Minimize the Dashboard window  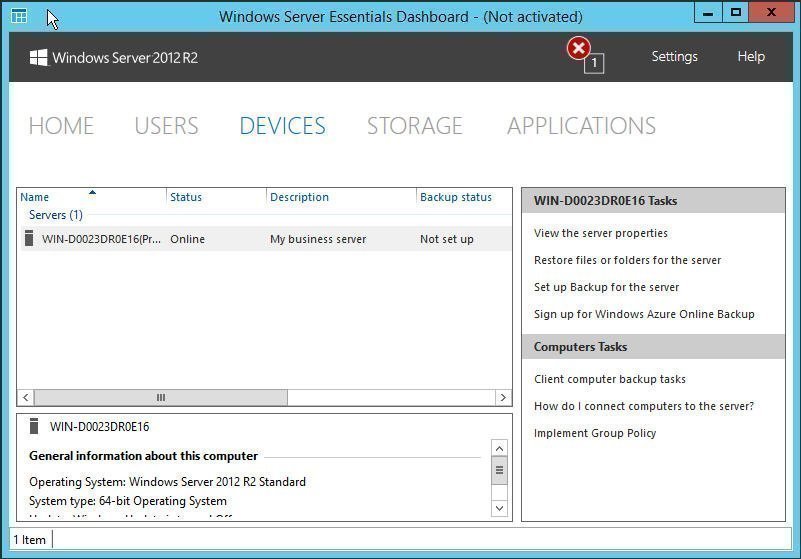(708, 12)
